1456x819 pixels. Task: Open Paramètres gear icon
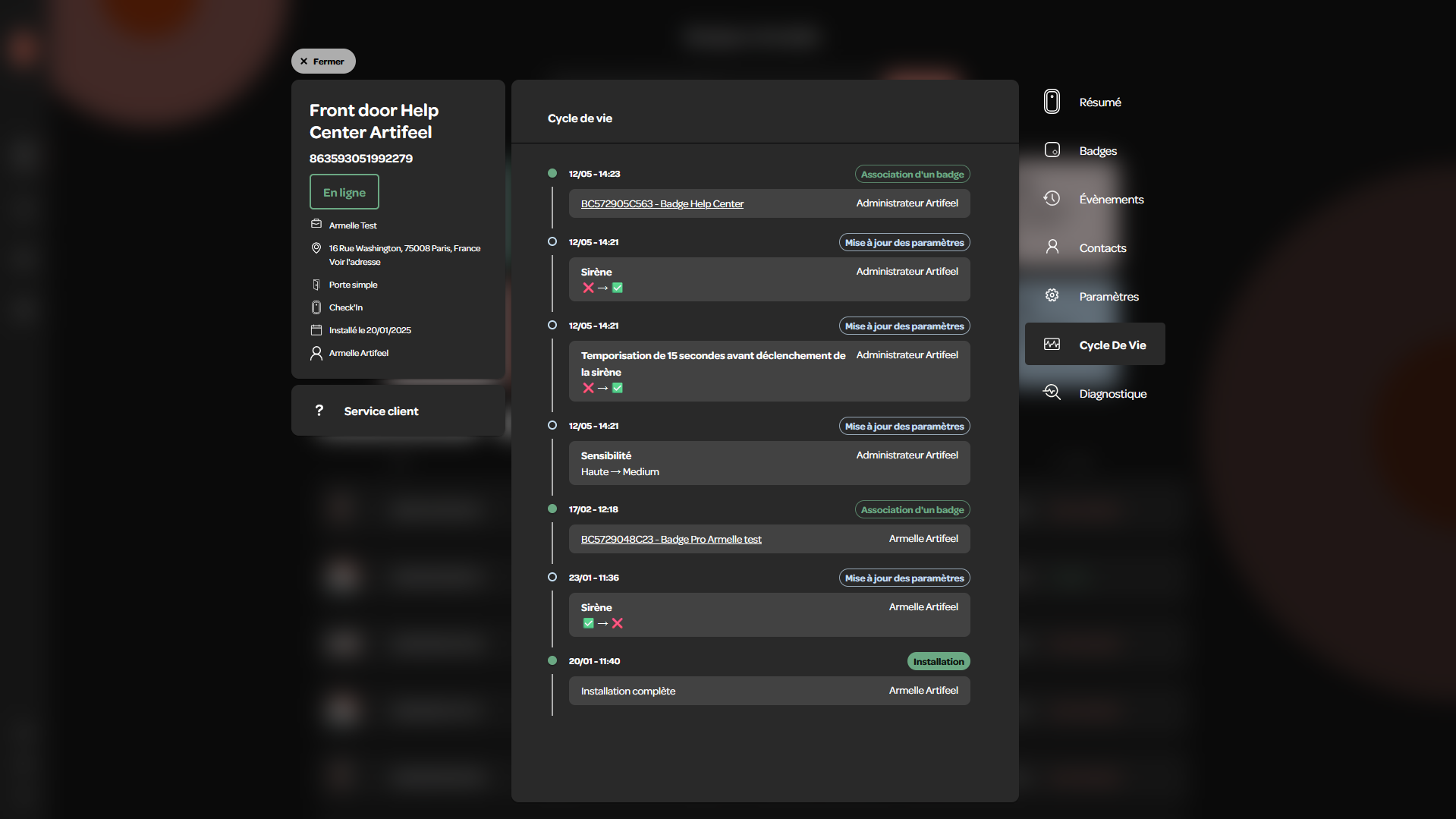1052,296
